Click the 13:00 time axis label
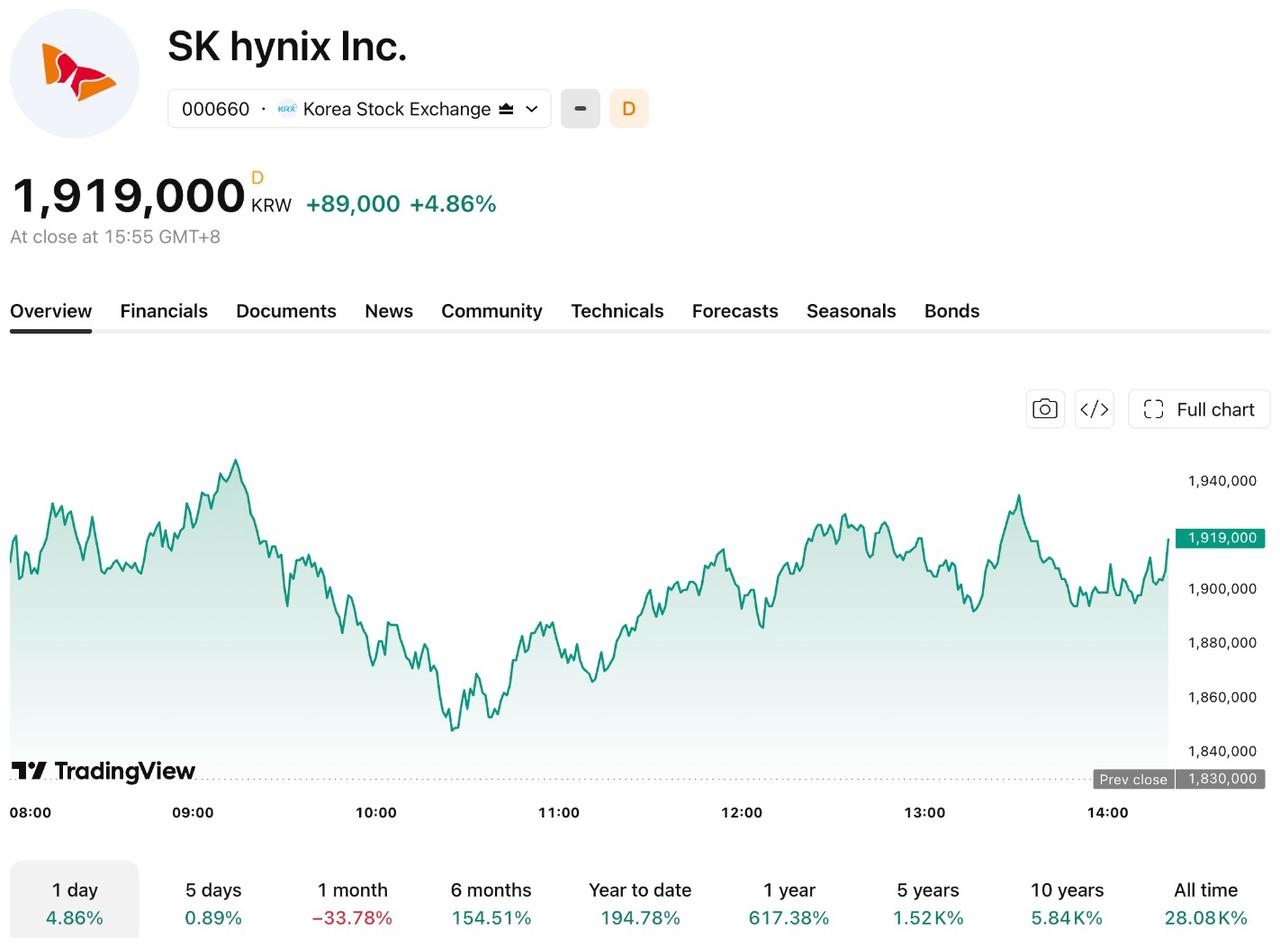 [924, 813]
